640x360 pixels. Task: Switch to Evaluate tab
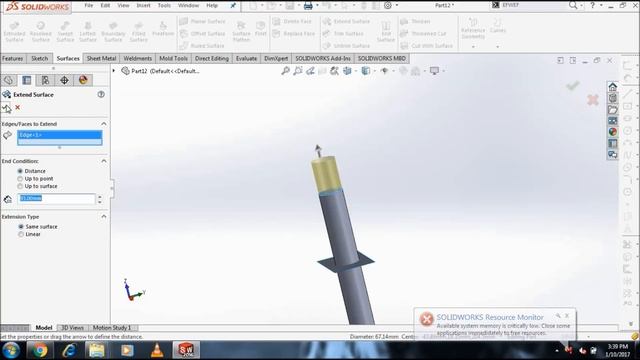click(246, 59)
